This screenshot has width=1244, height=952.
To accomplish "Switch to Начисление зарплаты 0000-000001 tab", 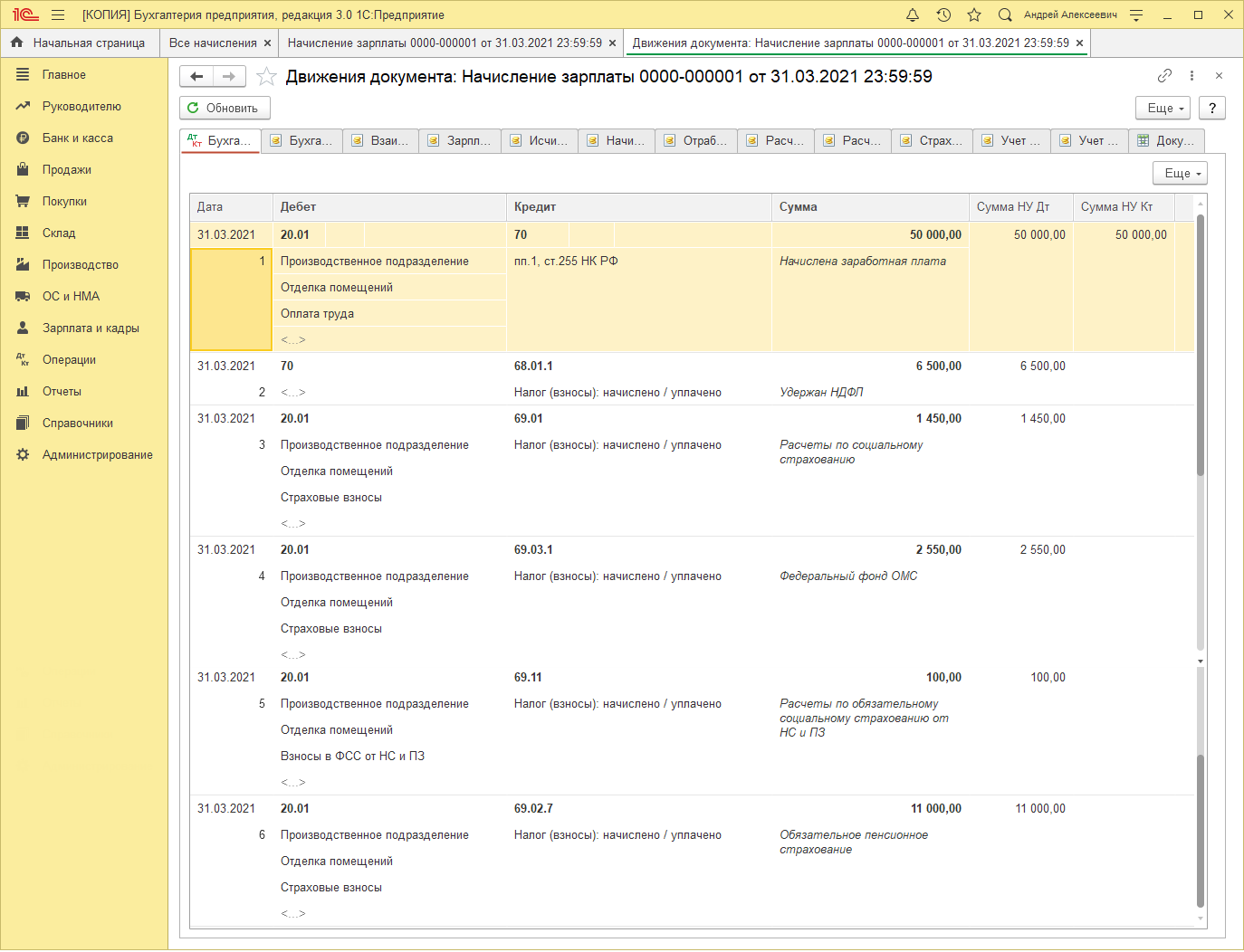I will pyautogui.click(x=445, y=43).
